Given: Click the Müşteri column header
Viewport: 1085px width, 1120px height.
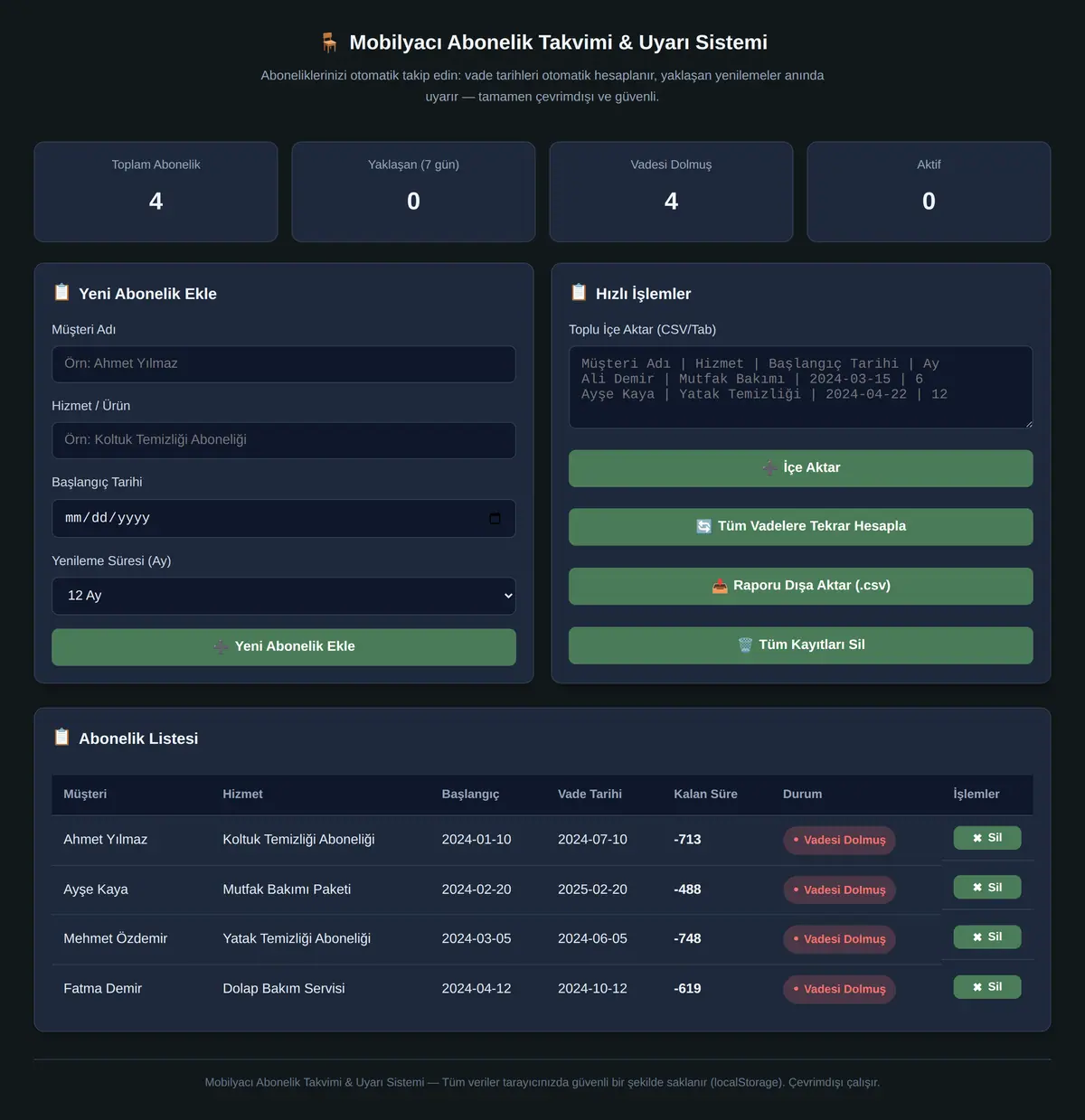Looking at the screenshot, I should [x=85, y=794].
